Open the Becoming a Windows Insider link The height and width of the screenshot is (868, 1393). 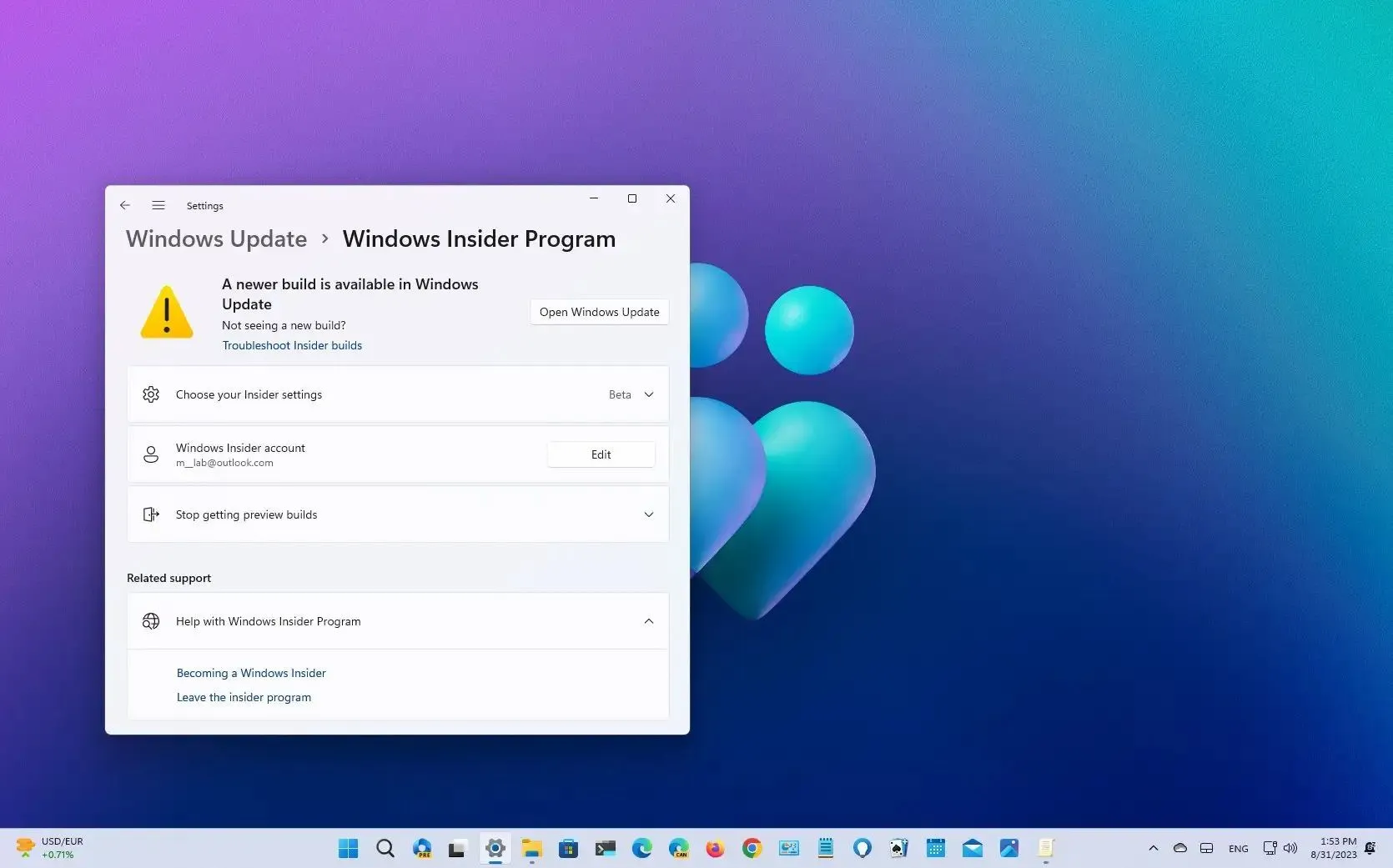[251, 673]
